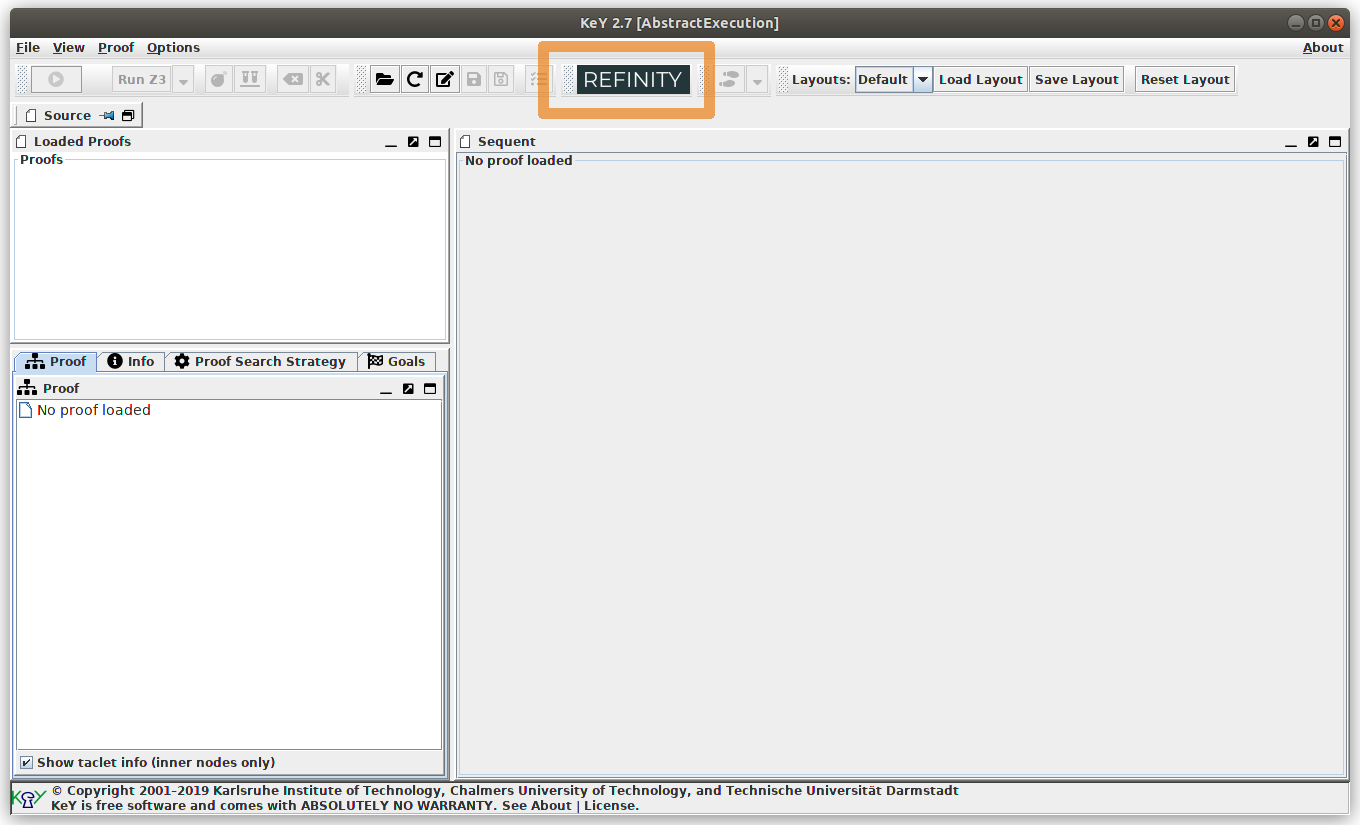Click the Reset Layout button
Screen dimensions: 1360x825
[1185, 80]
